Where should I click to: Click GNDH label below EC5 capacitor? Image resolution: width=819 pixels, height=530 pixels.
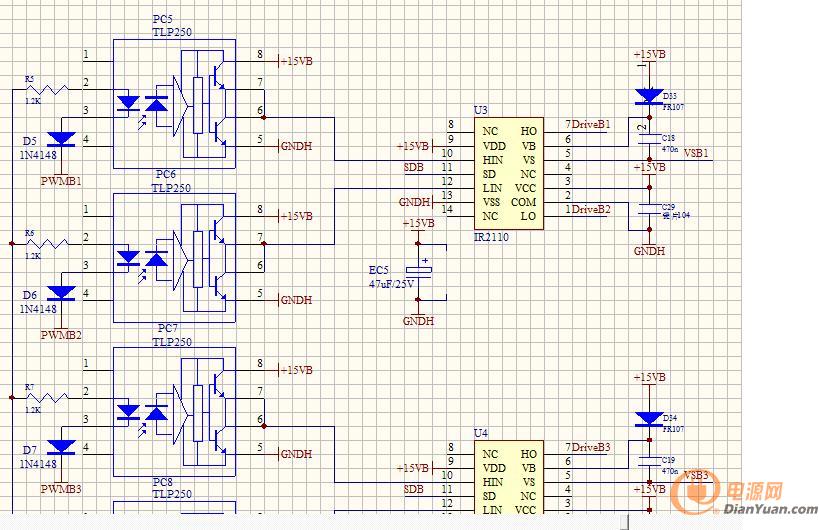(x=418, y=321)
